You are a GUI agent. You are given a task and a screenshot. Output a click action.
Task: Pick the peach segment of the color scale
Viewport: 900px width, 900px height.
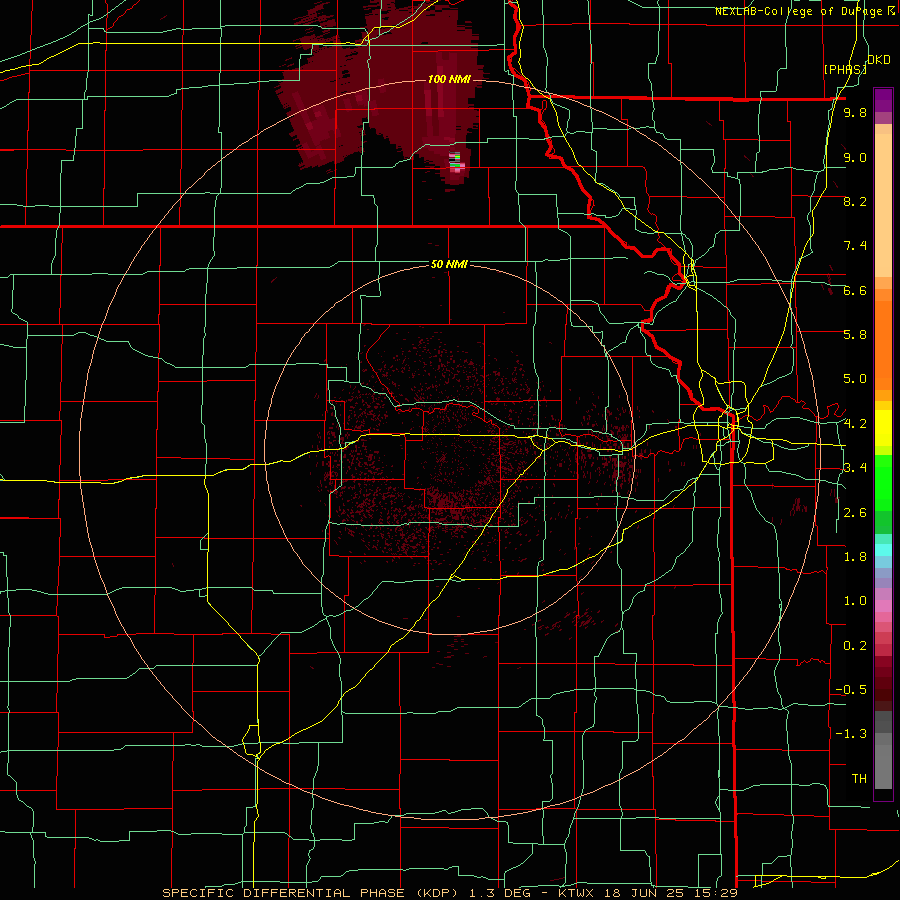(x=883, y=201)
